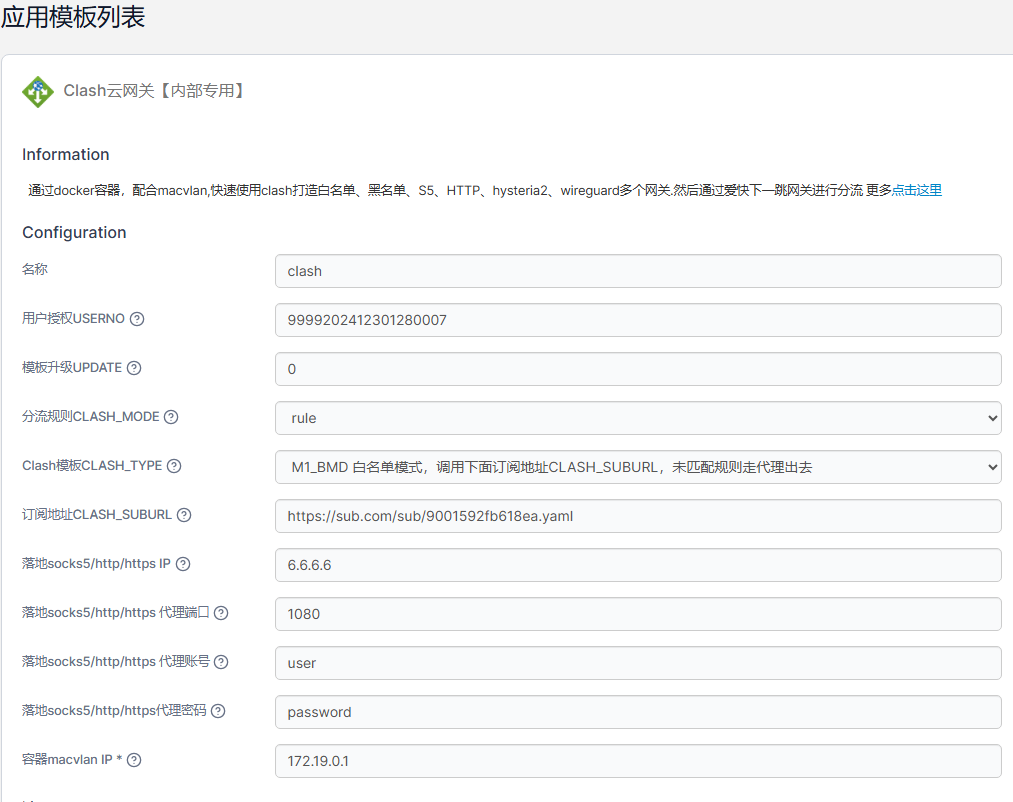Screen dimensions: 1013x802
Task: Click the proxy password input field
Action: point(638,712)
